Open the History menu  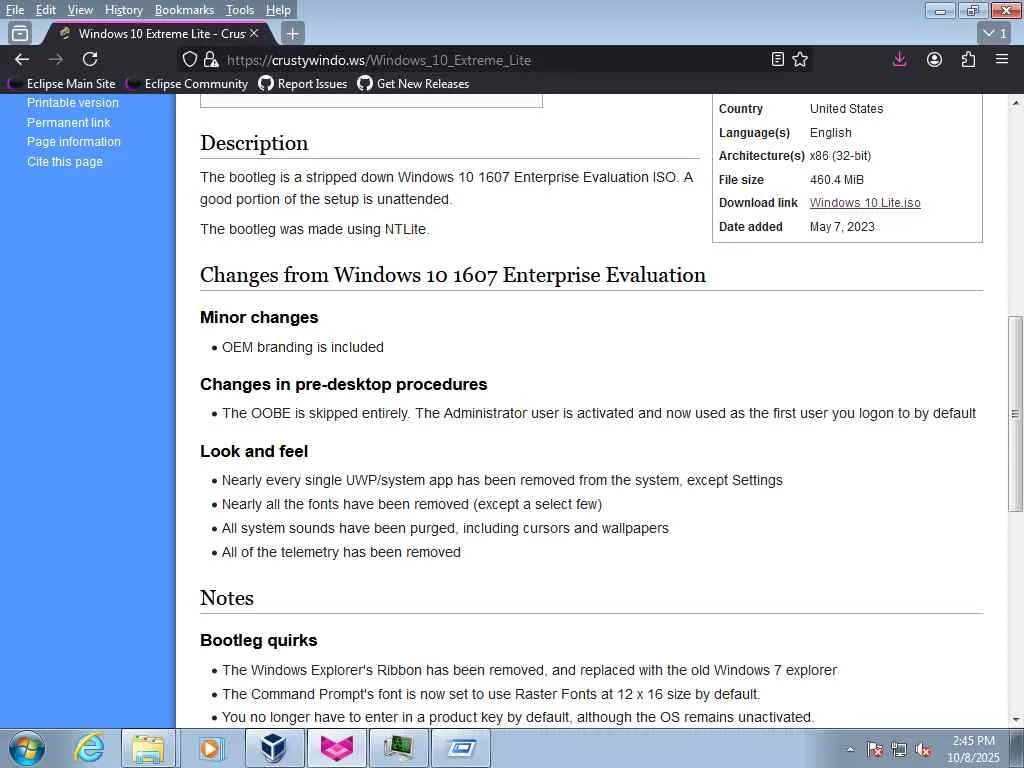123,10
